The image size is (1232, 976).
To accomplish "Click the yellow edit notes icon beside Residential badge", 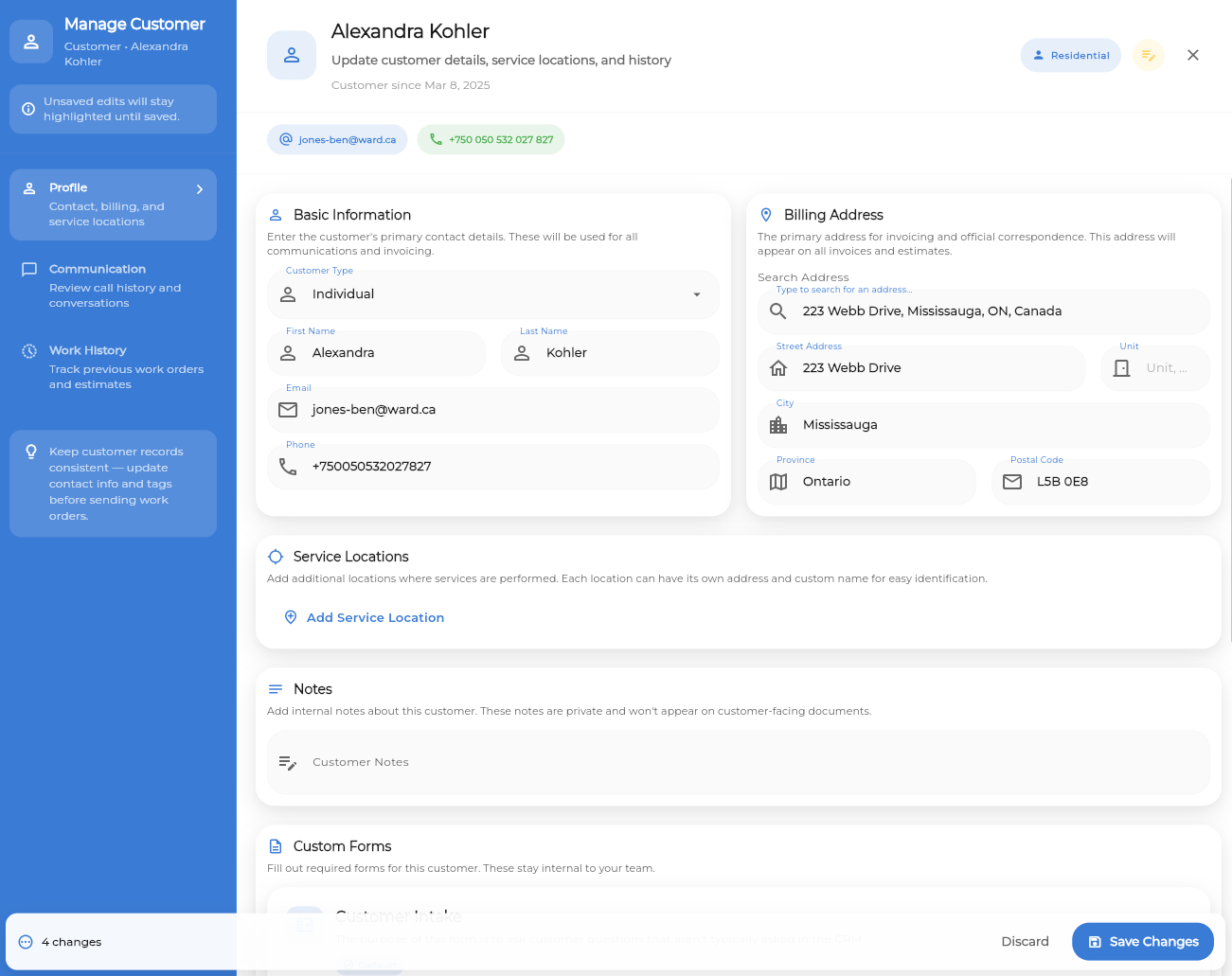I will tap(1148, 55).
